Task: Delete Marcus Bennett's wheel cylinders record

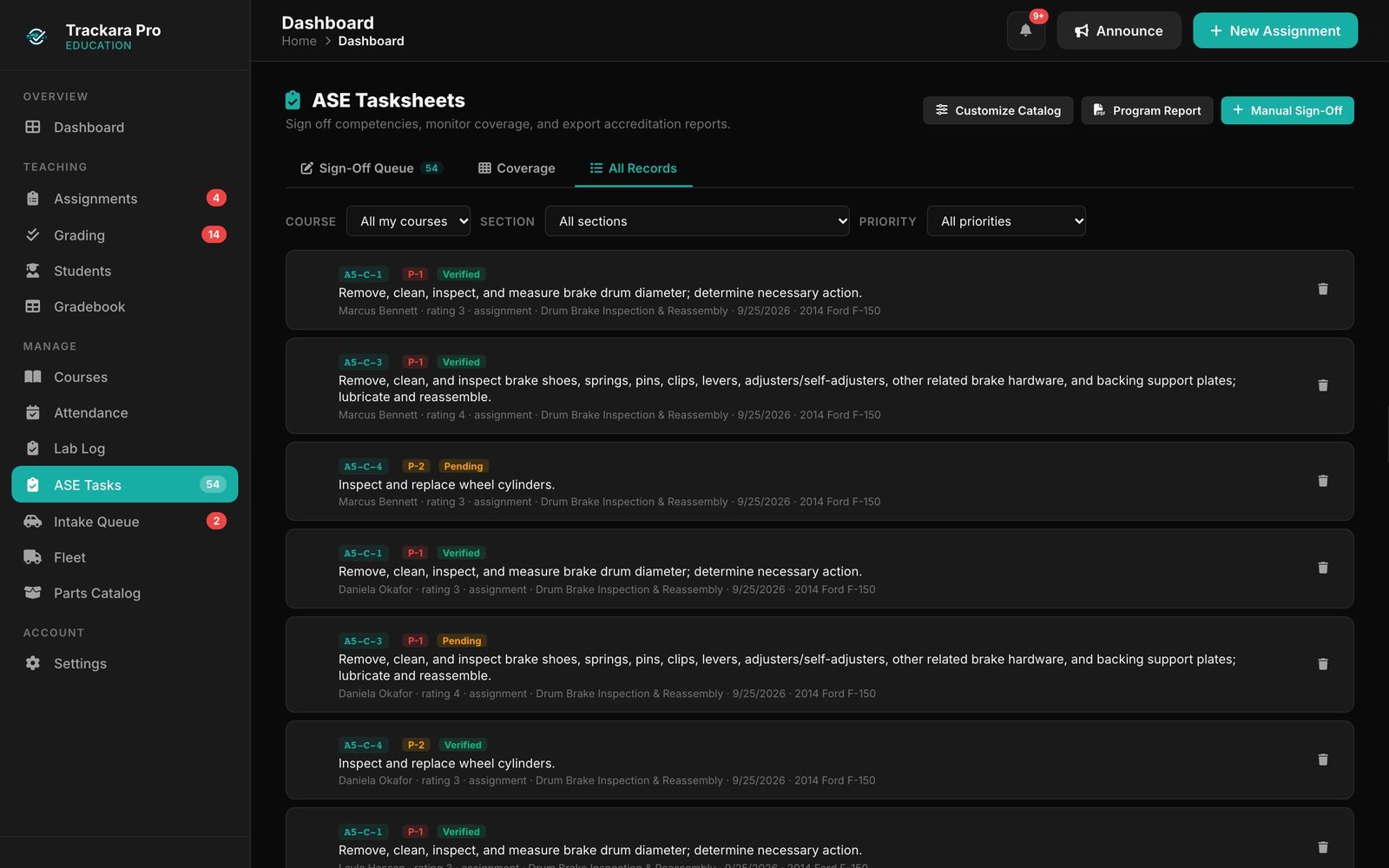Action: coord(1322,481)
